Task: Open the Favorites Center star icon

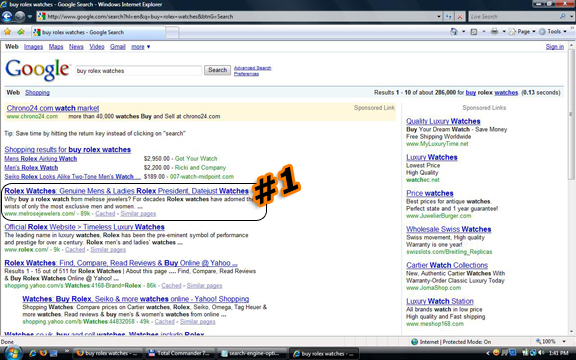Action: 7,32
